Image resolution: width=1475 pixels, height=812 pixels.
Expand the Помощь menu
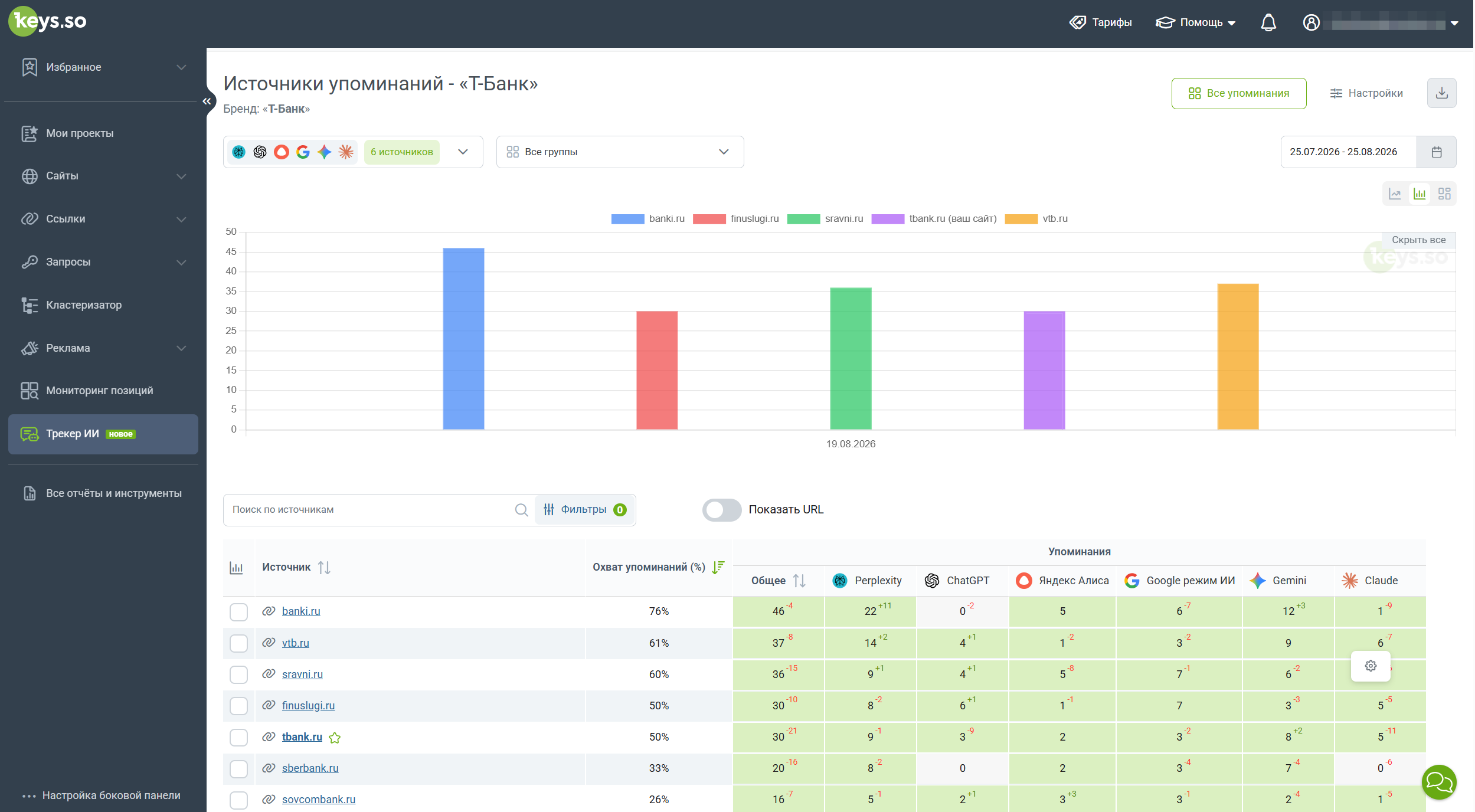pos(1195,22)
